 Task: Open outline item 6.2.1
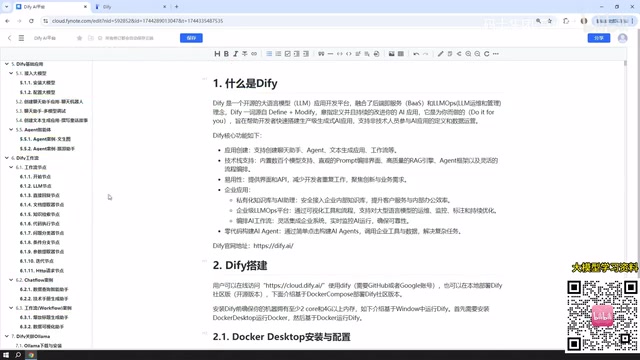(44, 289)
